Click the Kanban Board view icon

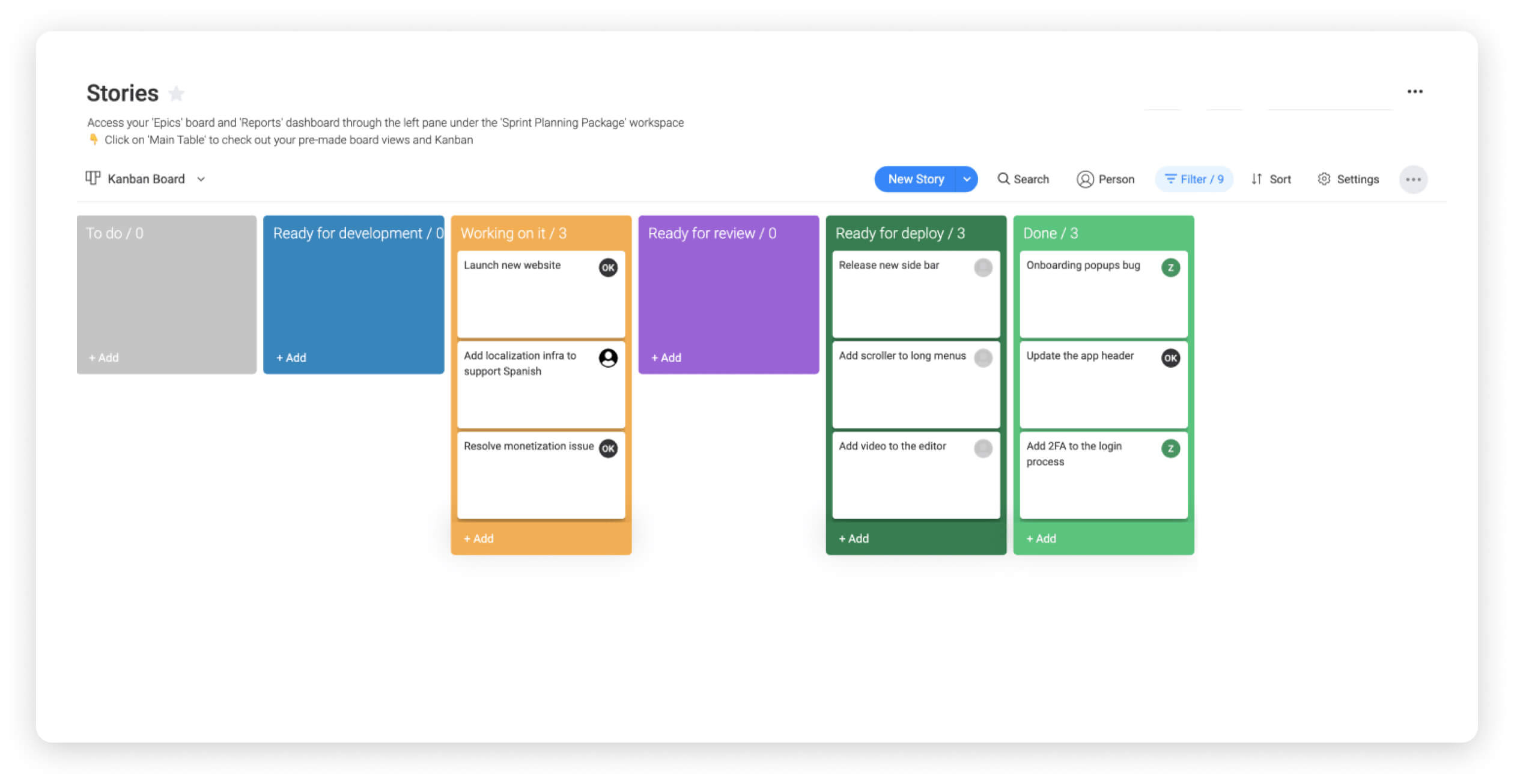pos(91,179)
